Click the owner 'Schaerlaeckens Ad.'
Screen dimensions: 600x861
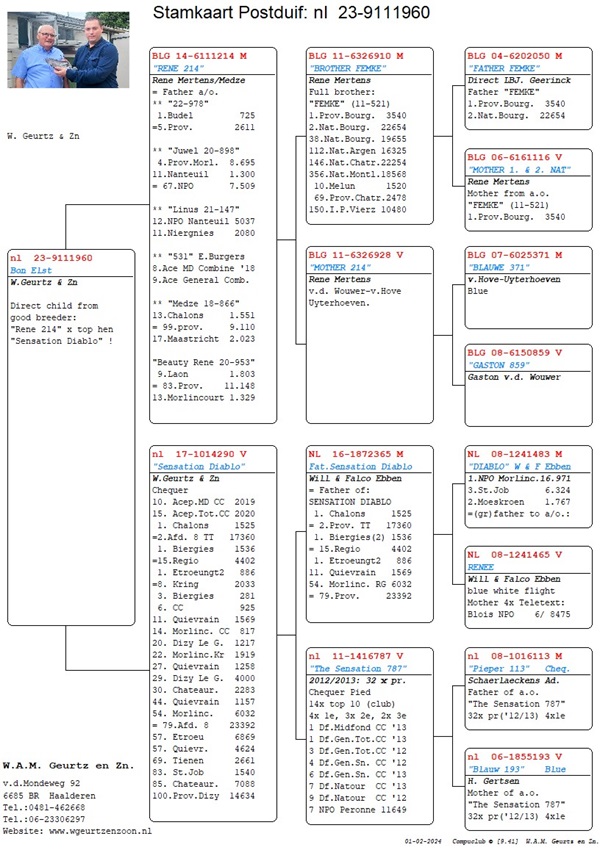pyautogui.click(x=513, y=680)
